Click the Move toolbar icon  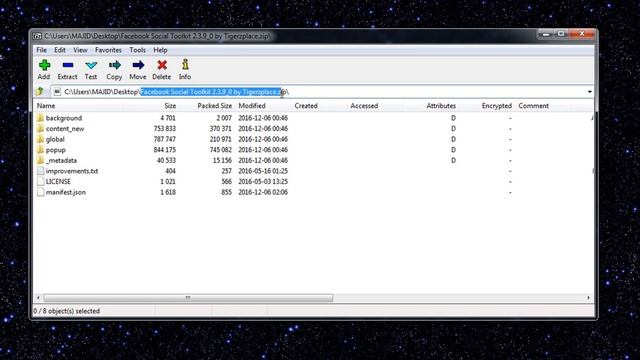138,65
